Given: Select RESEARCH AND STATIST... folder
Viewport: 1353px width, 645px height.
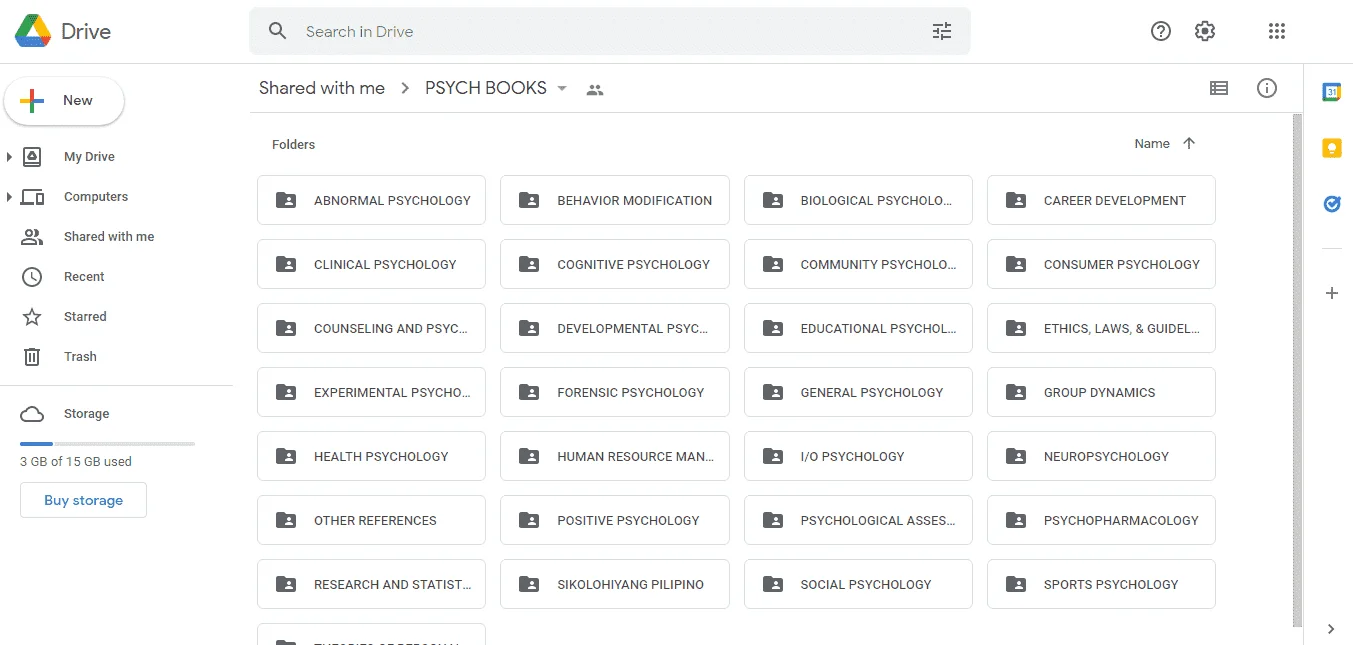Looking at the screenshot, I should click(371, 584).
